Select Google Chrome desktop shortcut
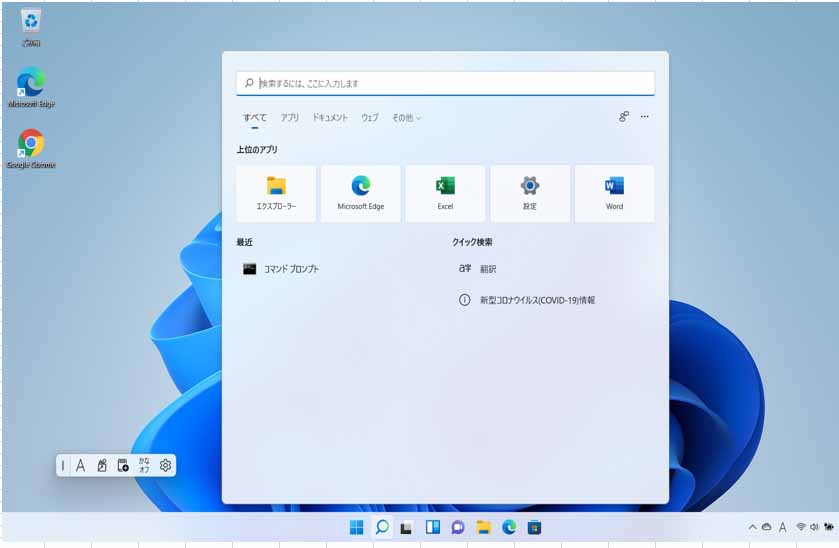839x548 pixels. click(31, 149)
